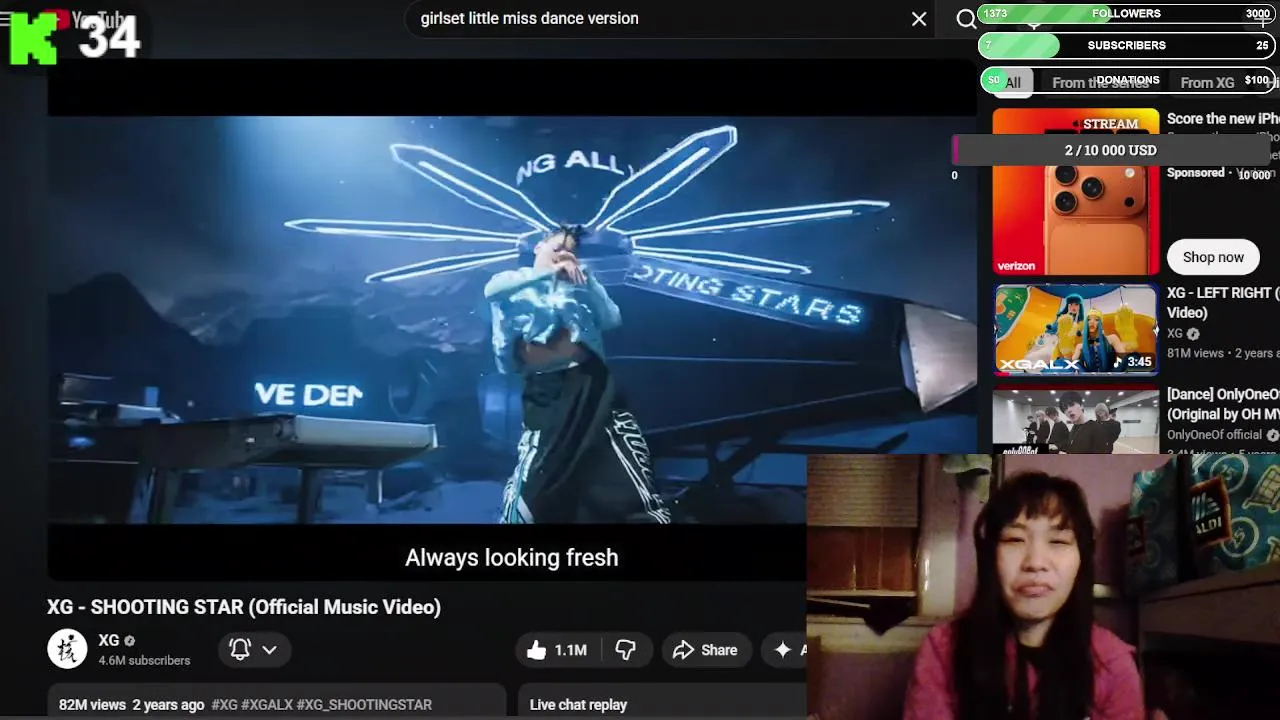This screenshot has width=1280, height=720.
Task: Like the video with 1.1M thumbs up
Action: click(x=558, y=650)
